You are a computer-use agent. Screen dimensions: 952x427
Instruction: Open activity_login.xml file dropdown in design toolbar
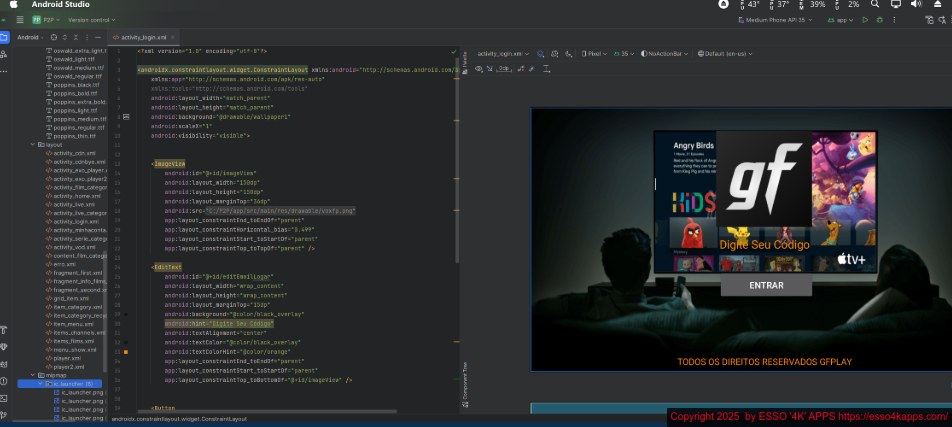coord(503,53)
